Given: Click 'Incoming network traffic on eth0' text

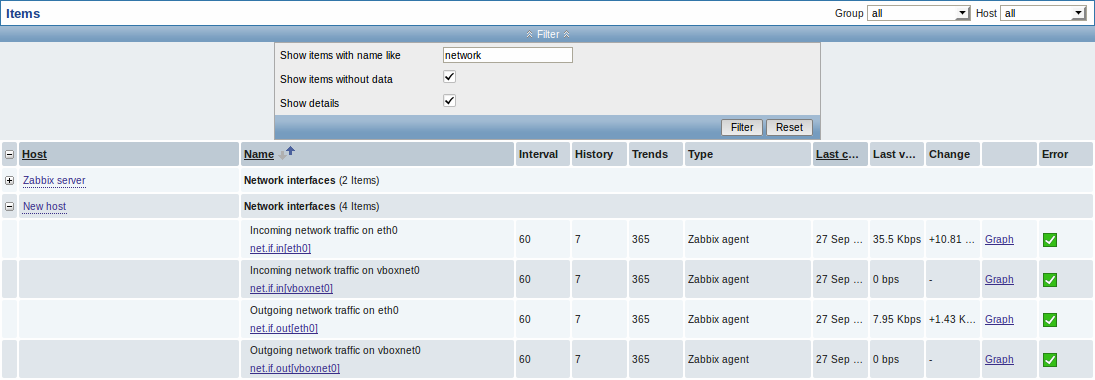Looking at the screenshot, I should [323, 230].
